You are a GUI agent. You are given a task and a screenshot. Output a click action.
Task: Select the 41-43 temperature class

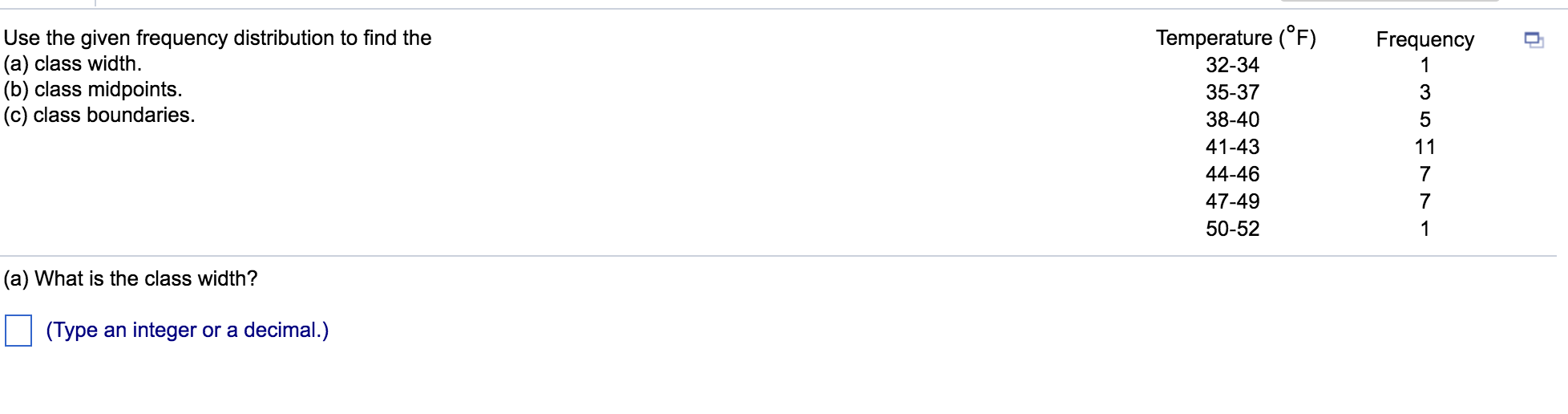1232,147
